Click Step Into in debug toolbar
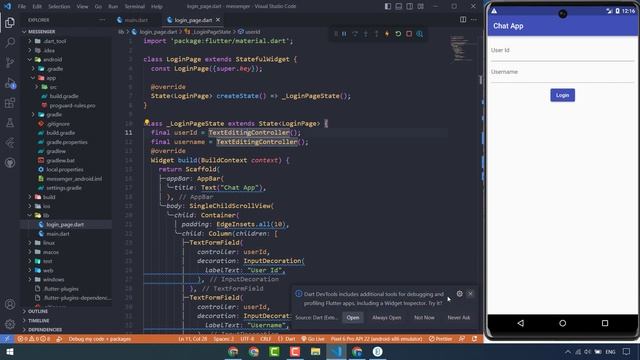640x360 pixels. [366, 34]
